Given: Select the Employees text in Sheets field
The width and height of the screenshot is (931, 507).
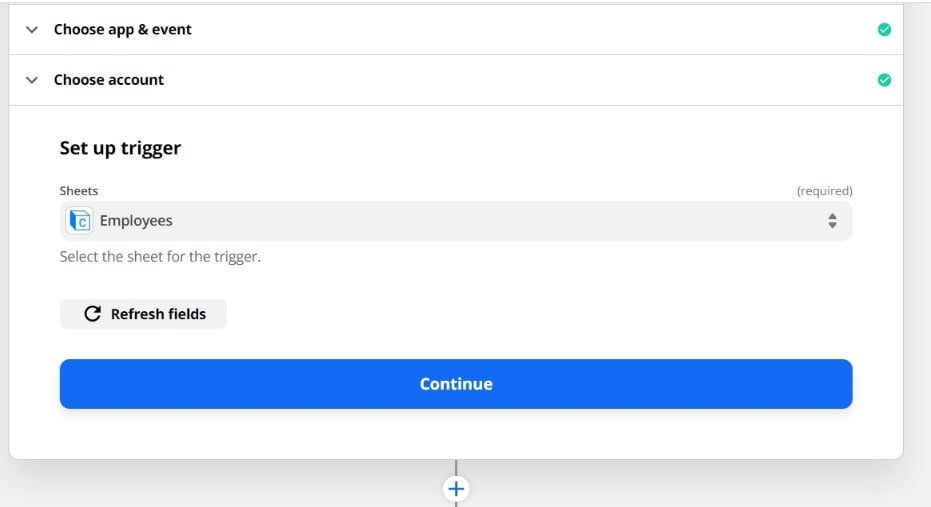Looking at the screenshot, I should click(136, 221).
